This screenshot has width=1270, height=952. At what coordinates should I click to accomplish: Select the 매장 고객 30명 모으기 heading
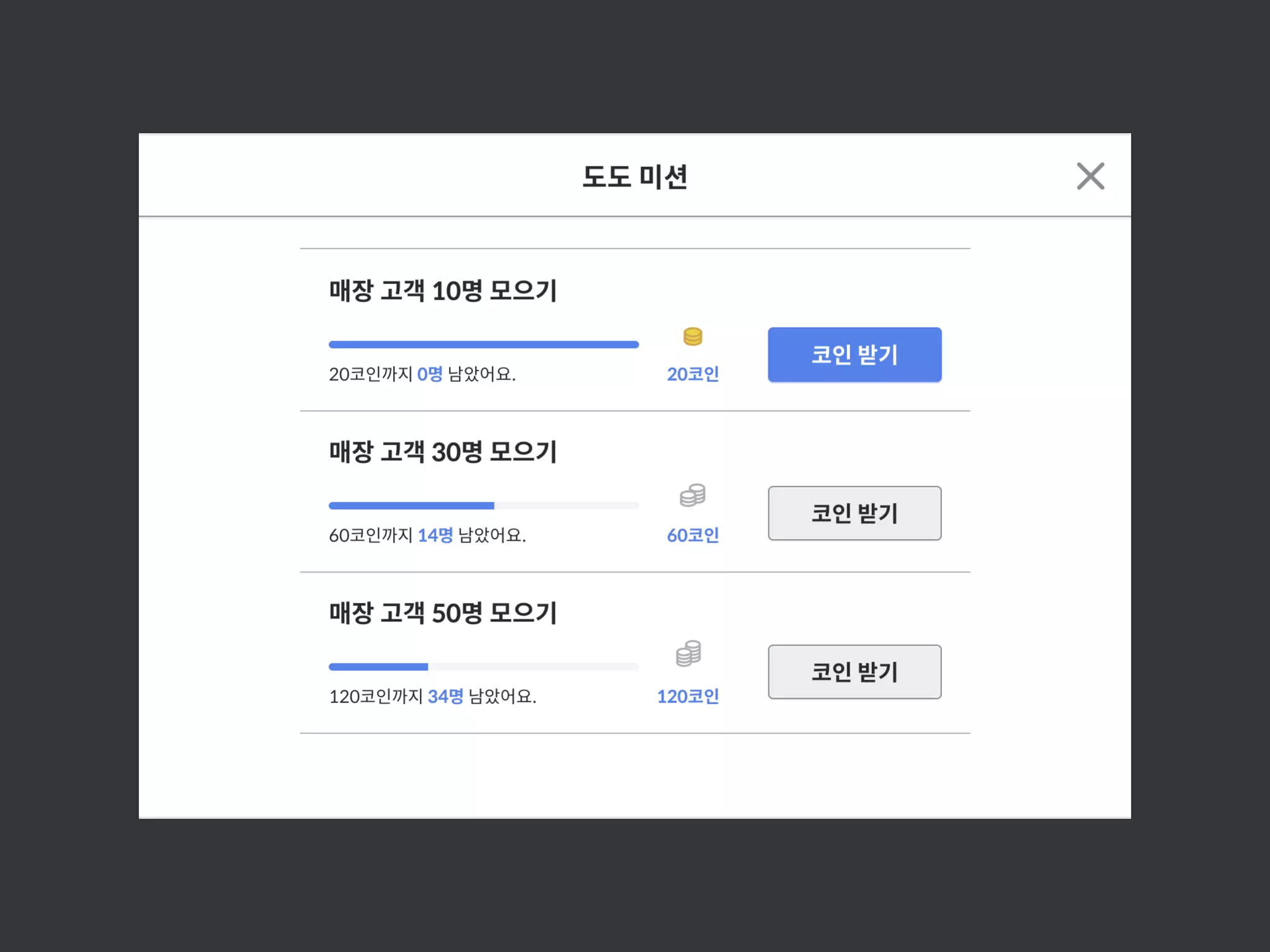[443, 452]
